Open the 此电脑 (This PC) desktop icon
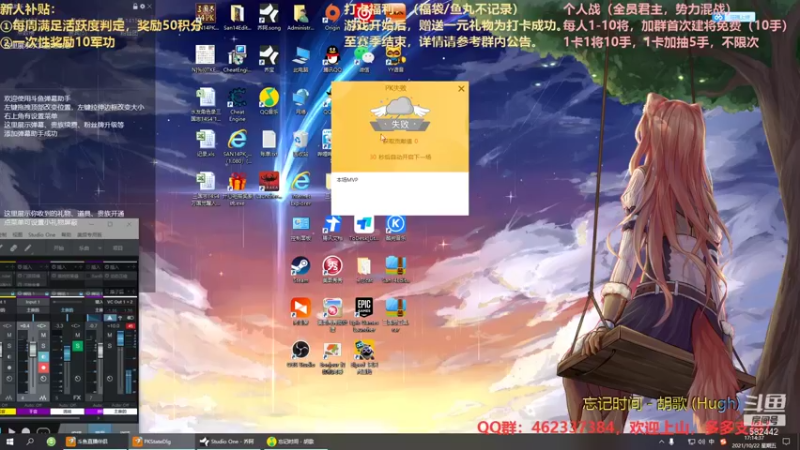Screen dimensions: 800x450 (301, 59)
